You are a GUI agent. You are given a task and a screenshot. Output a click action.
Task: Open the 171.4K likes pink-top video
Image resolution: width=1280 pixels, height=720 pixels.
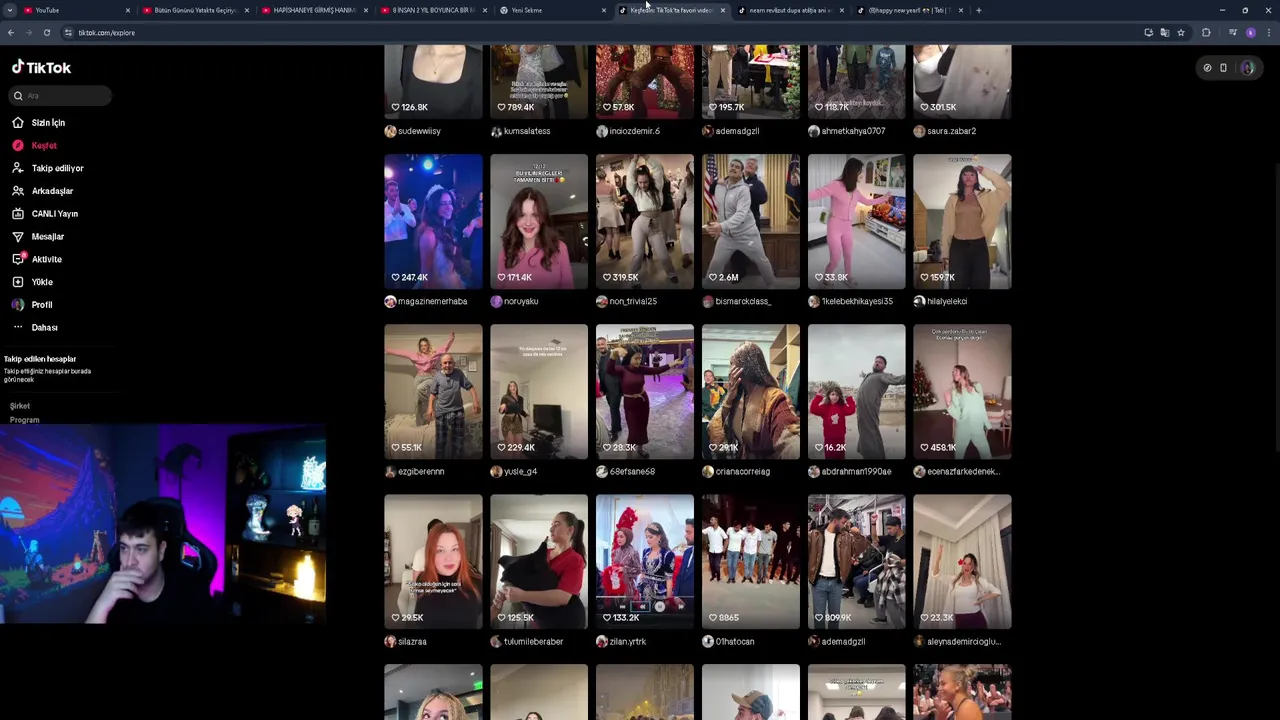[x=539, y=222]
